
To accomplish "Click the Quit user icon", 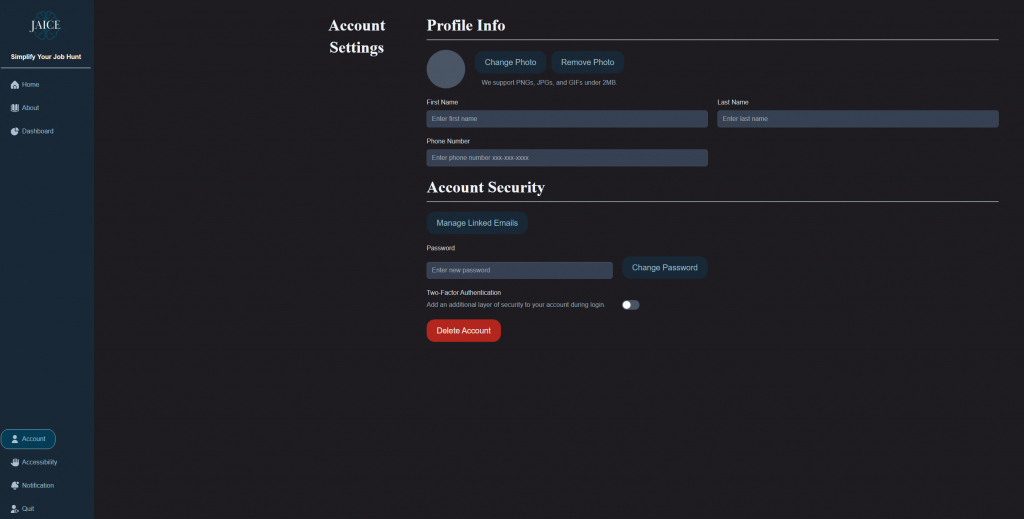I will 15,509.
